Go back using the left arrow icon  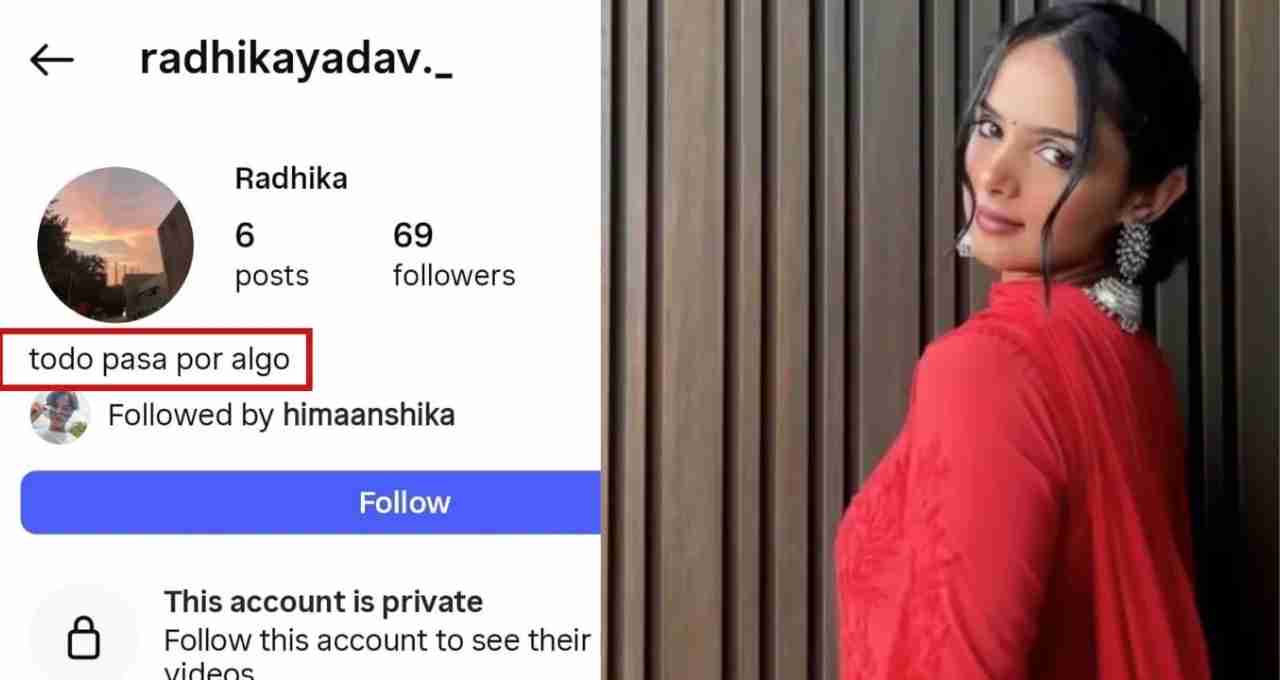(52, 60)
